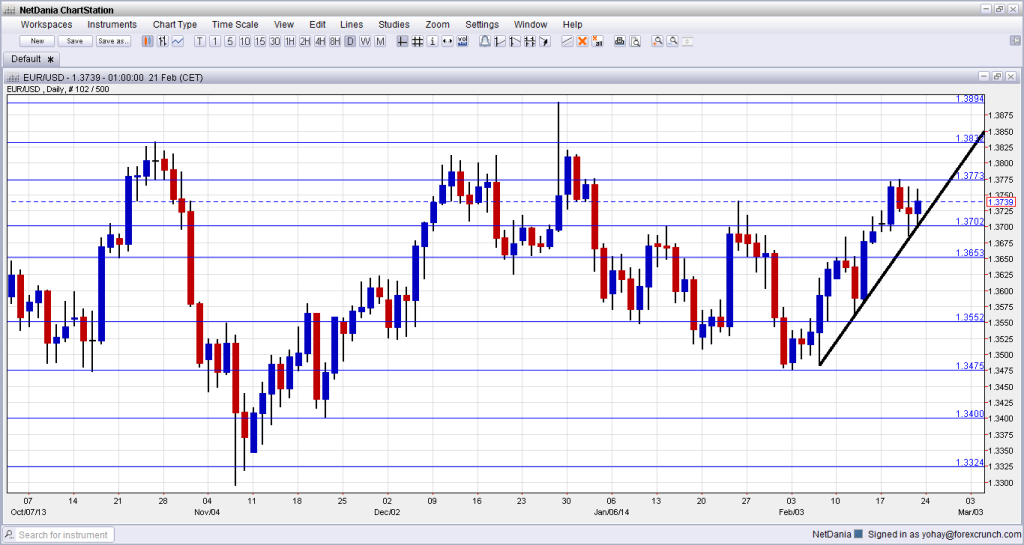The height and width of the screenshot is (545, 1024).
Task: Open the Settings menu
Action: click(x=482, y=24)
